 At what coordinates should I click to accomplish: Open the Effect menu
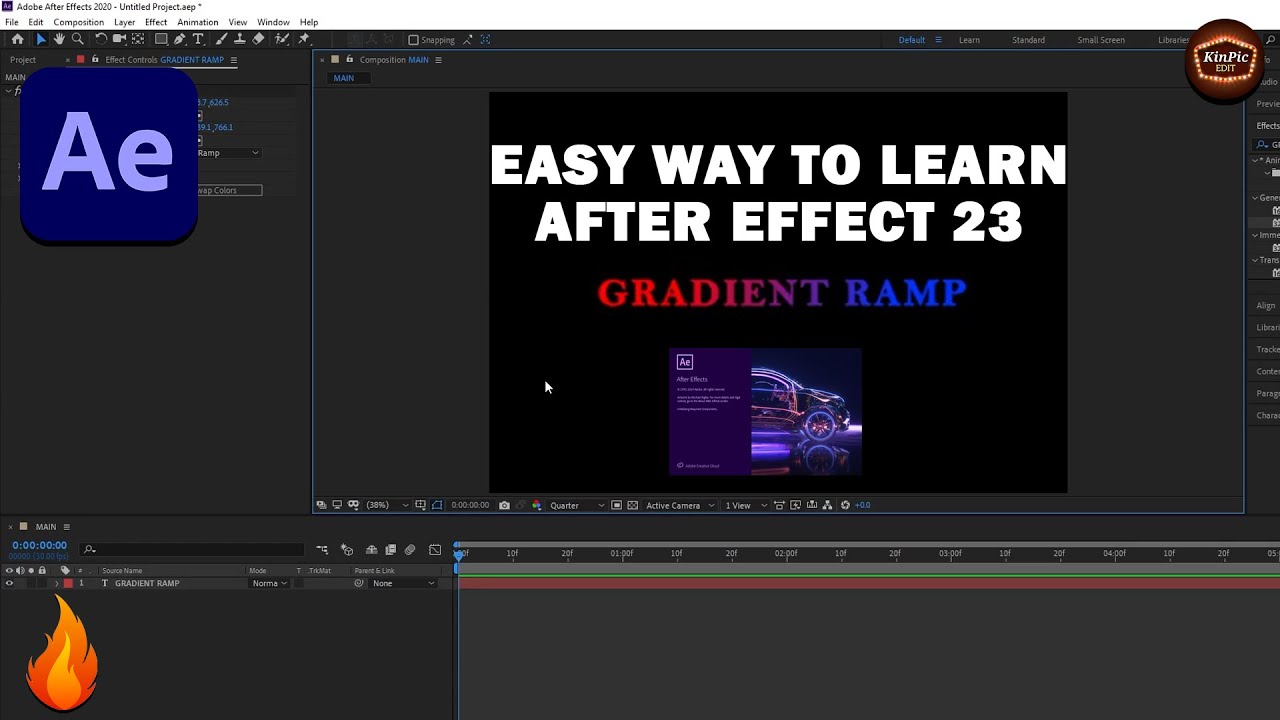point(156,22)
